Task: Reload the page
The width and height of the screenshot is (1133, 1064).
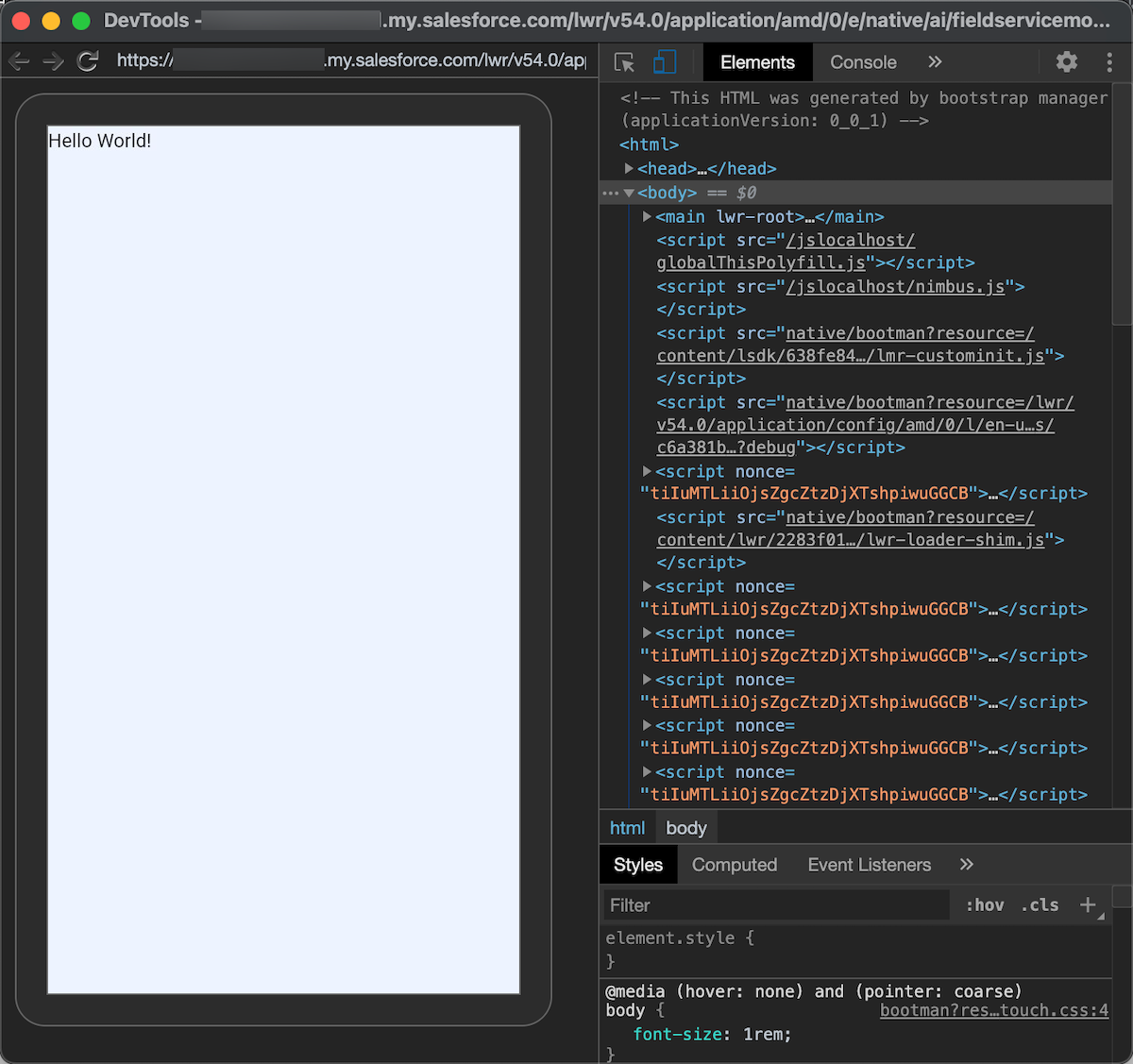Action: tap(88, 60)
